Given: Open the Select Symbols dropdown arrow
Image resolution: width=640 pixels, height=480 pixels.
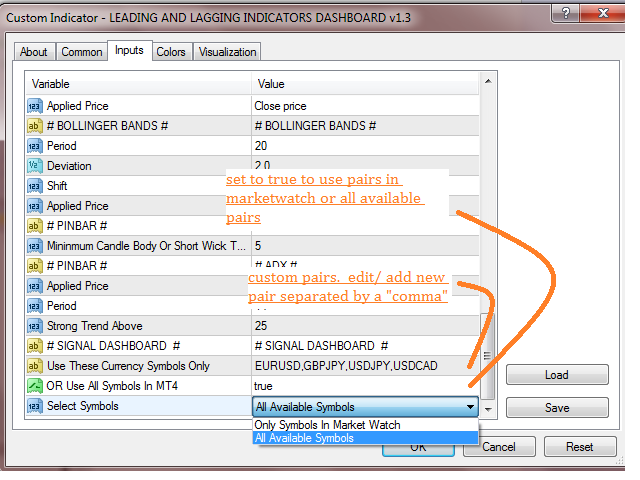Looking at the screenshot, I should click(470, 407).
